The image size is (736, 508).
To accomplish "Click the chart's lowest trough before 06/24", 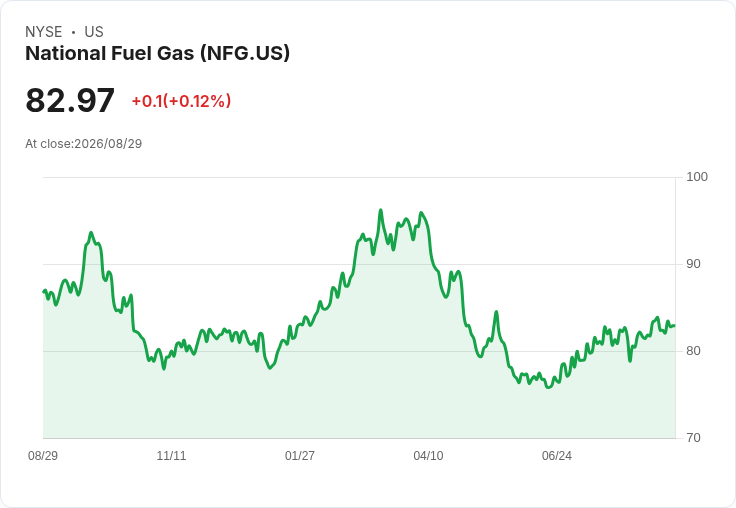I will (x=548, y=387).
